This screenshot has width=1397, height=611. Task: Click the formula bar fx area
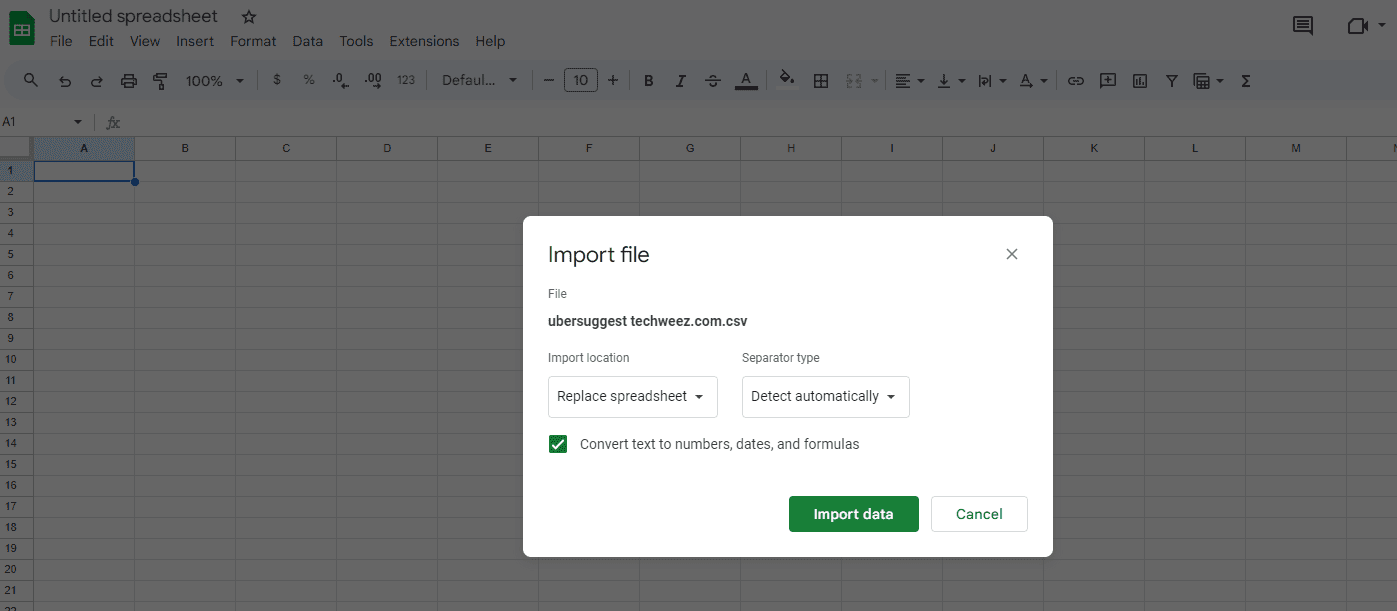(x=113, y=122)
